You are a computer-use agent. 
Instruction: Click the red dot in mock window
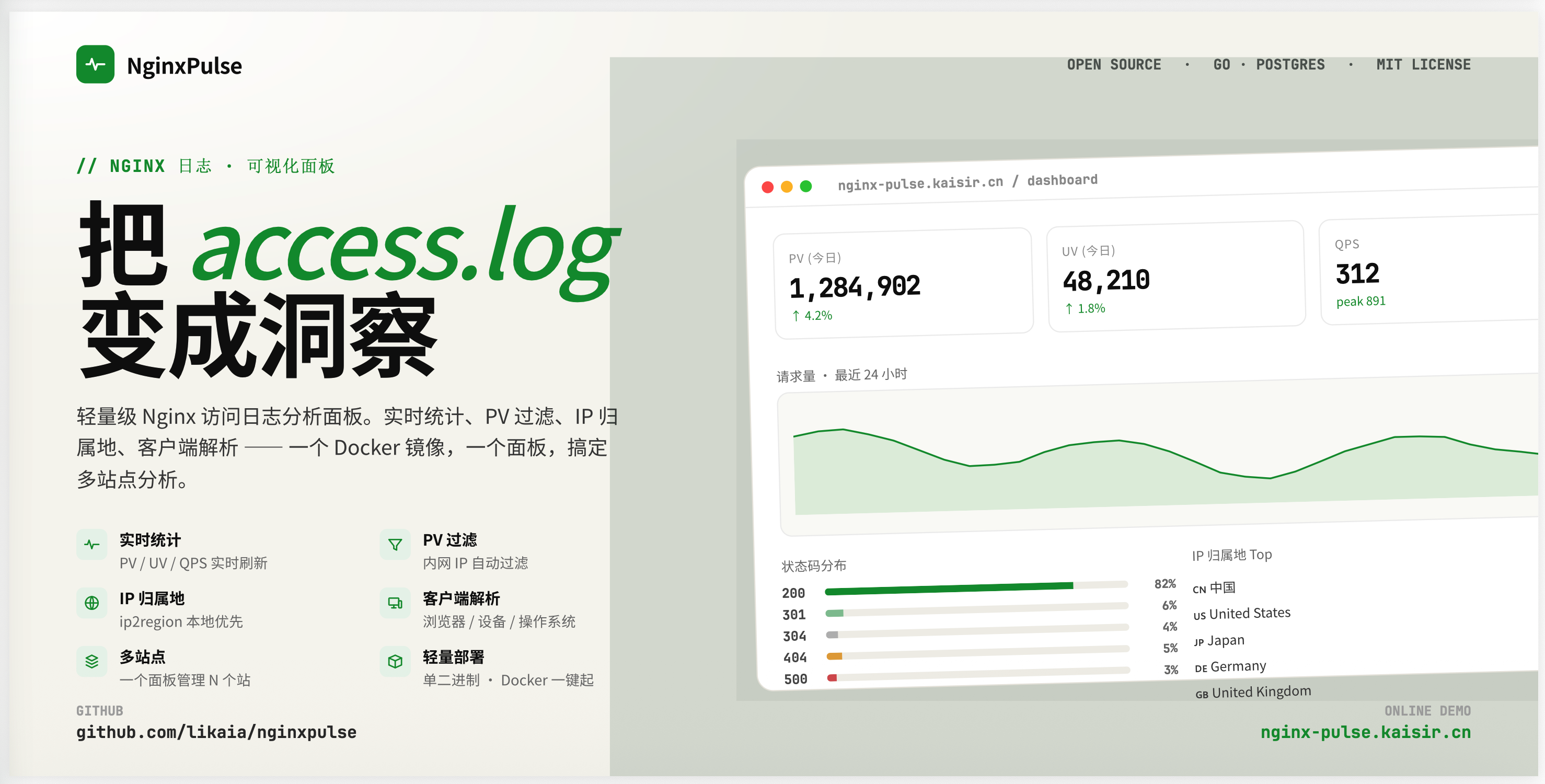click(x=767, y=187)
